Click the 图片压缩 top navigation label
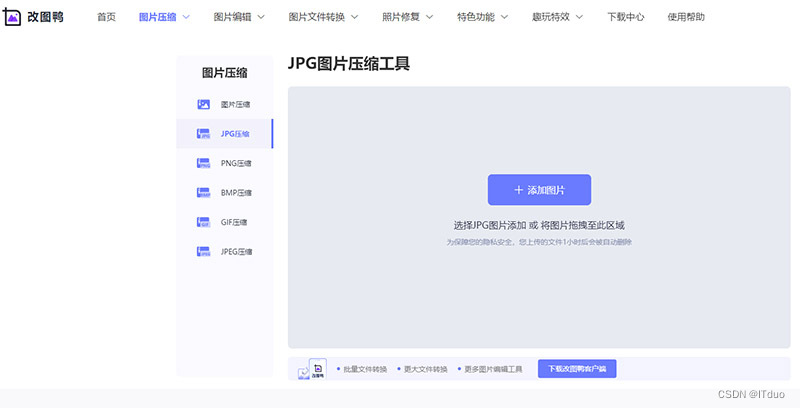This screenshot has height=408, width=800. pos(158,17)
